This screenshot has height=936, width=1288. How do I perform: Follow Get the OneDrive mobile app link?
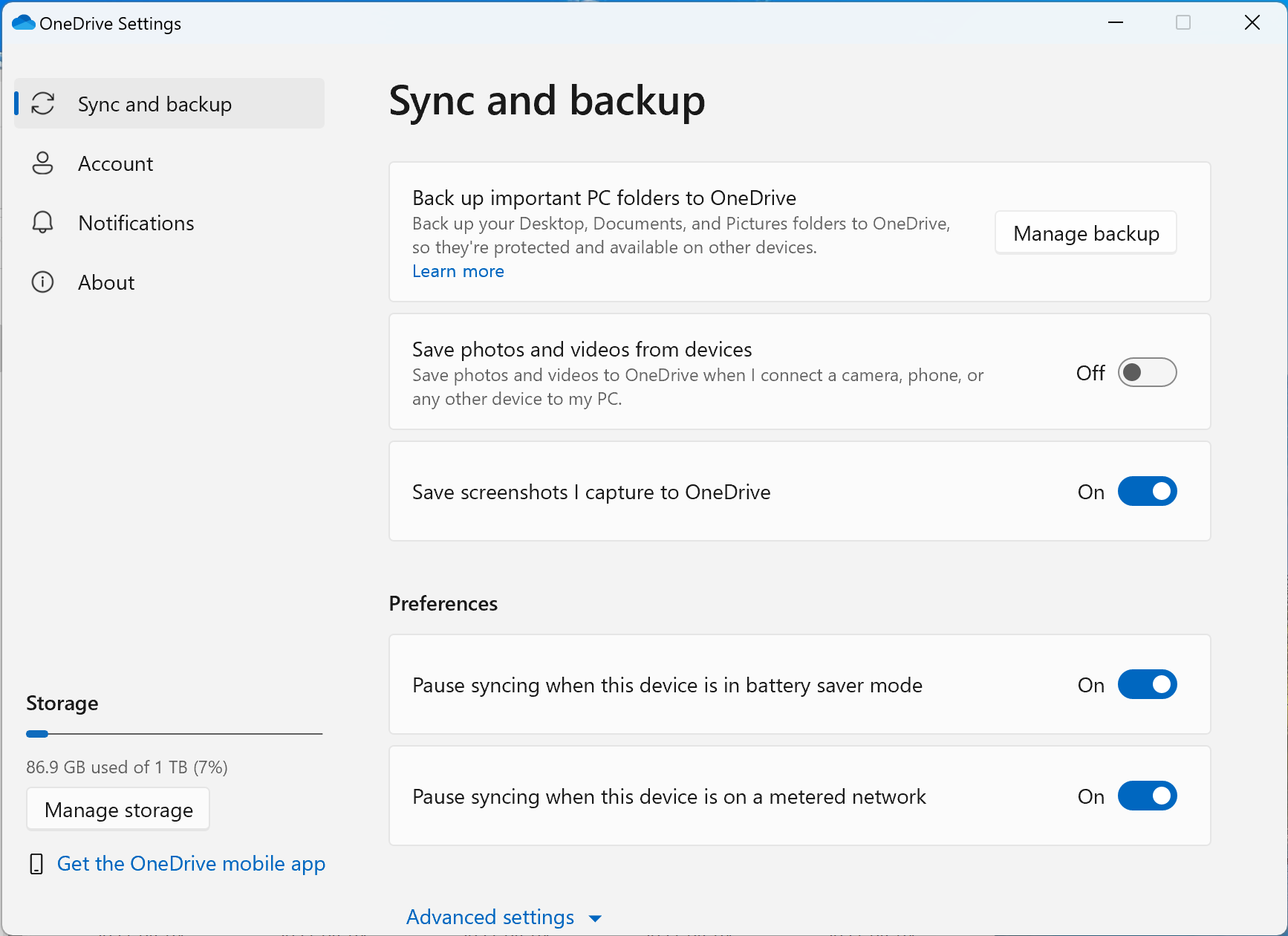pyautogui.click(x=191, y=864)
